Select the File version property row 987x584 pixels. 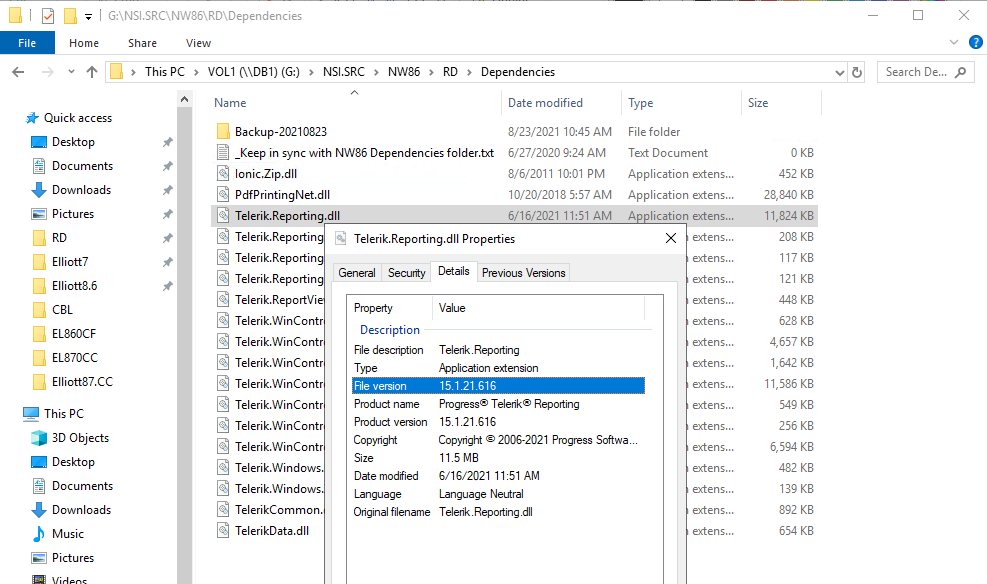click(499, 386)
